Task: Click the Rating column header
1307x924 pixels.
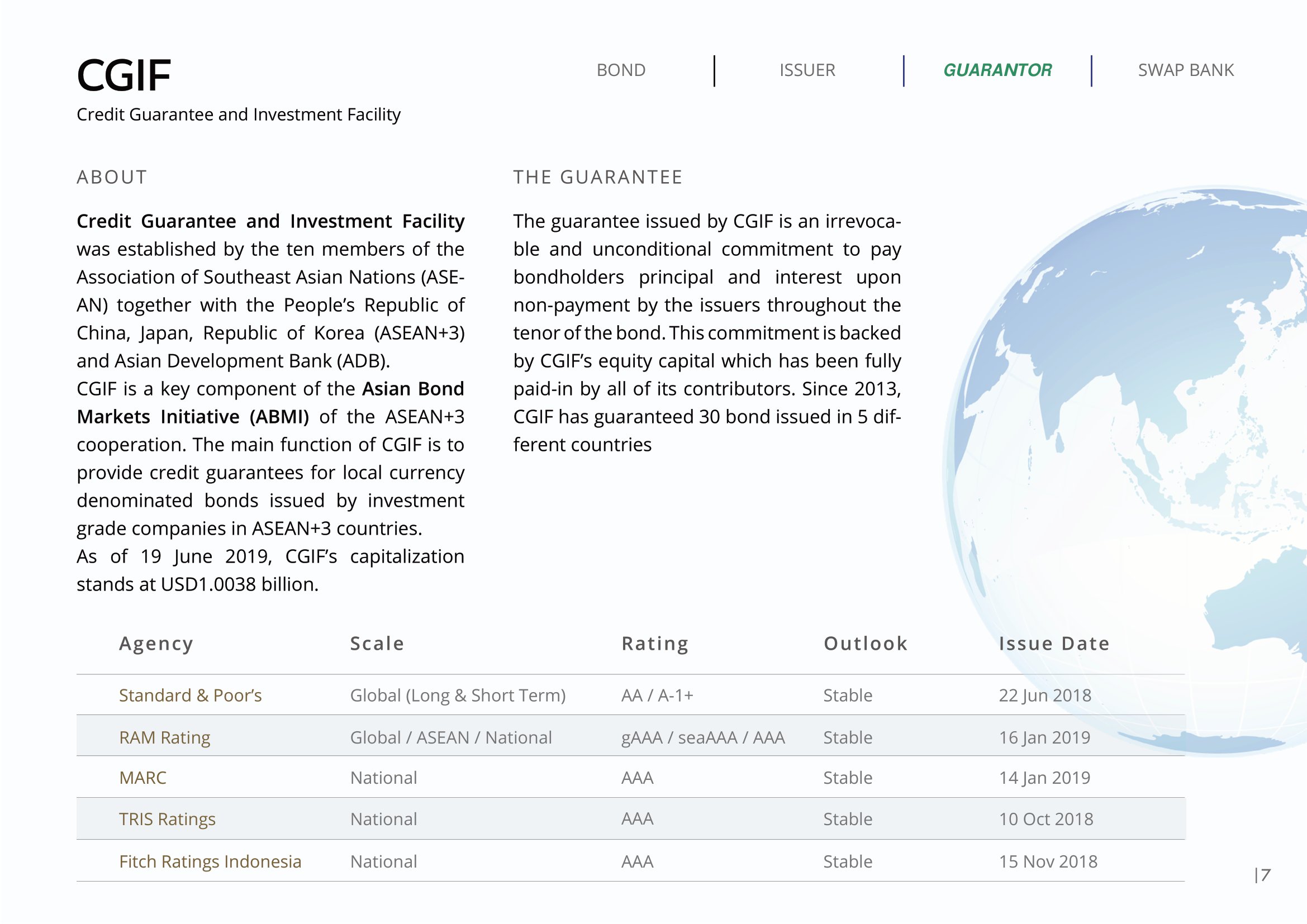Action: click(655, 644)
